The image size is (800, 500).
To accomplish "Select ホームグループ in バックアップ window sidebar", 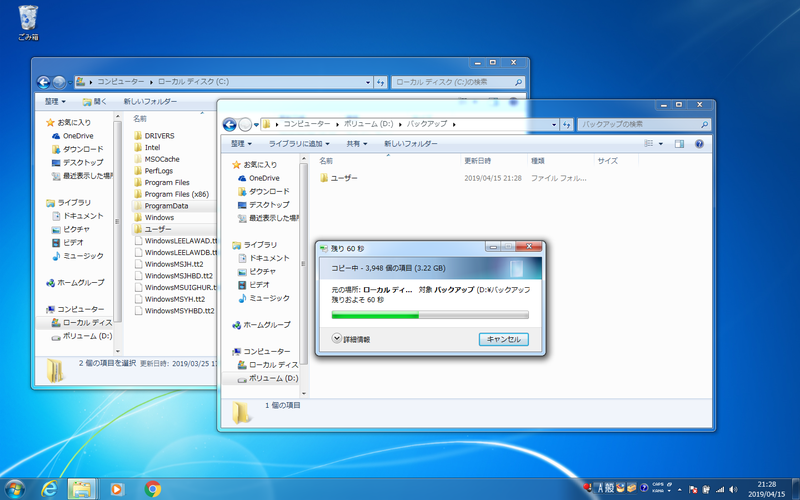I will [x=261, y=324].
